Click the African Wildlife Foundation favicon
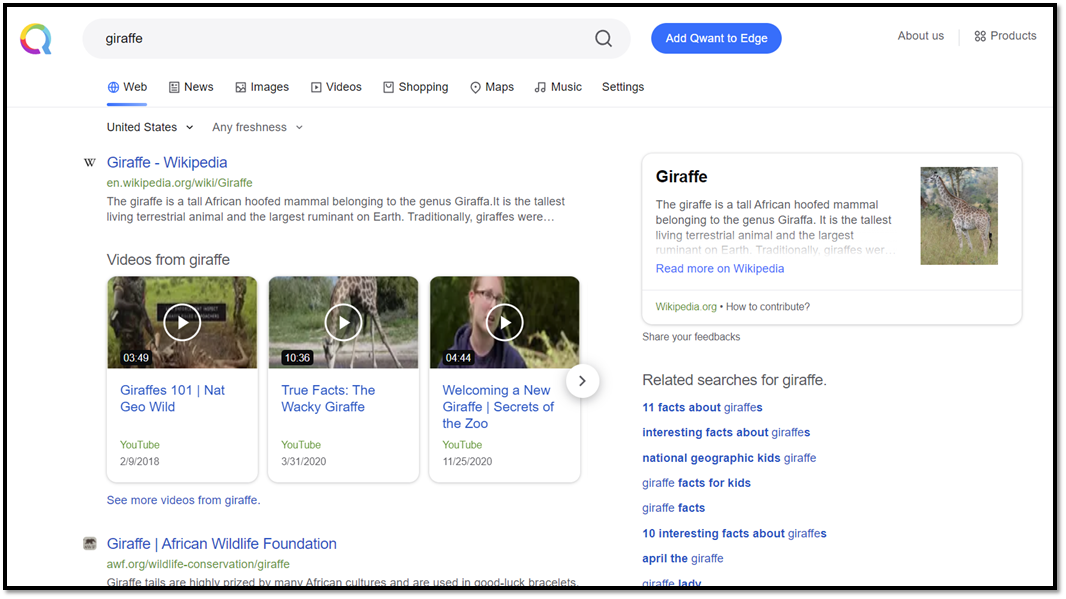Viewport: 1066px width, 599px height. coord(90,543)
